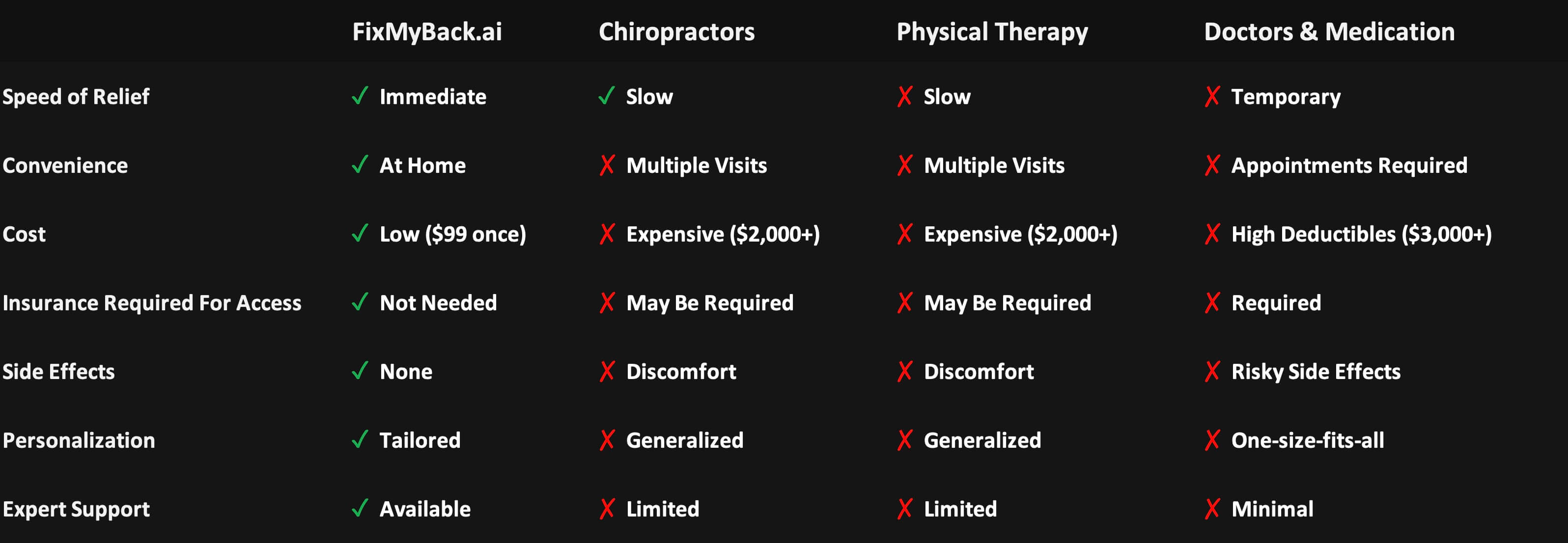The height and width of the screenshot is (543, 1568).
Task: Click the red X next to One-size-fits-all
Action: click(1212, 439)
